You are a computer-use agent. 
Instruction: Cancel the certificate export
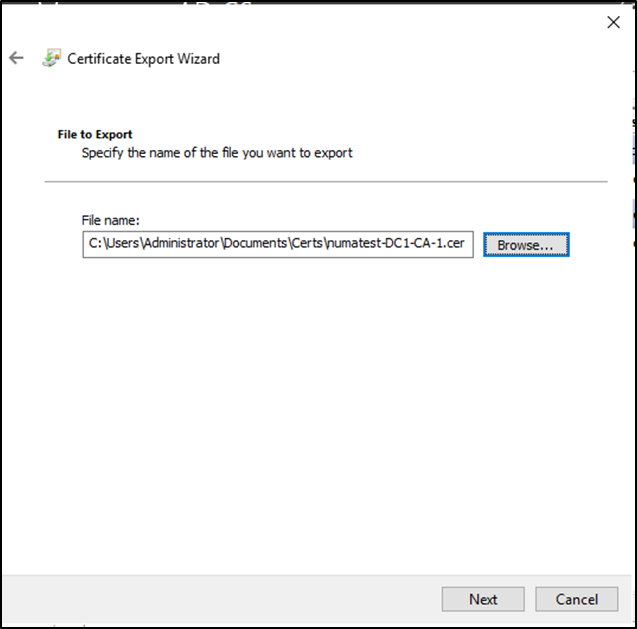(x=576, y=599)
